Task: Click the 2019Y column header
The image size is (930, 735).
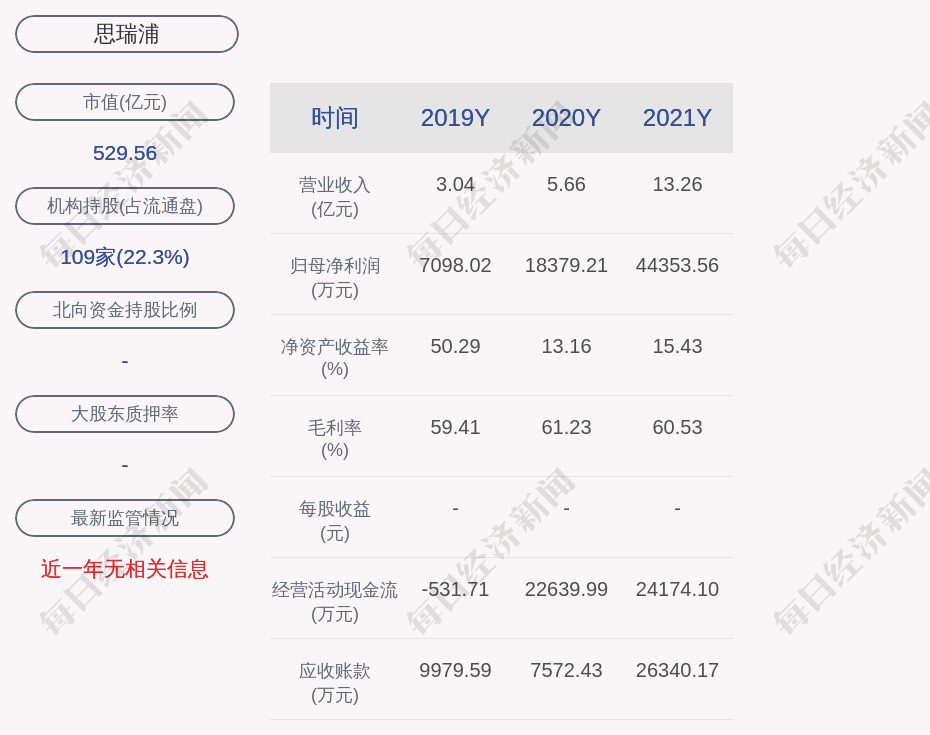Action: coord(455,117)
